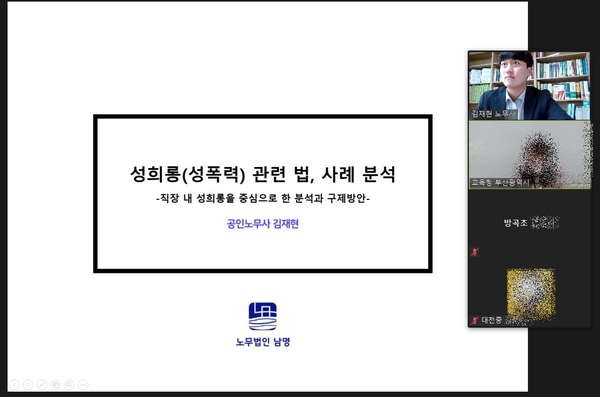
Task: Click the 김재현 노무사 name label
Action: (x=494, y=114)
